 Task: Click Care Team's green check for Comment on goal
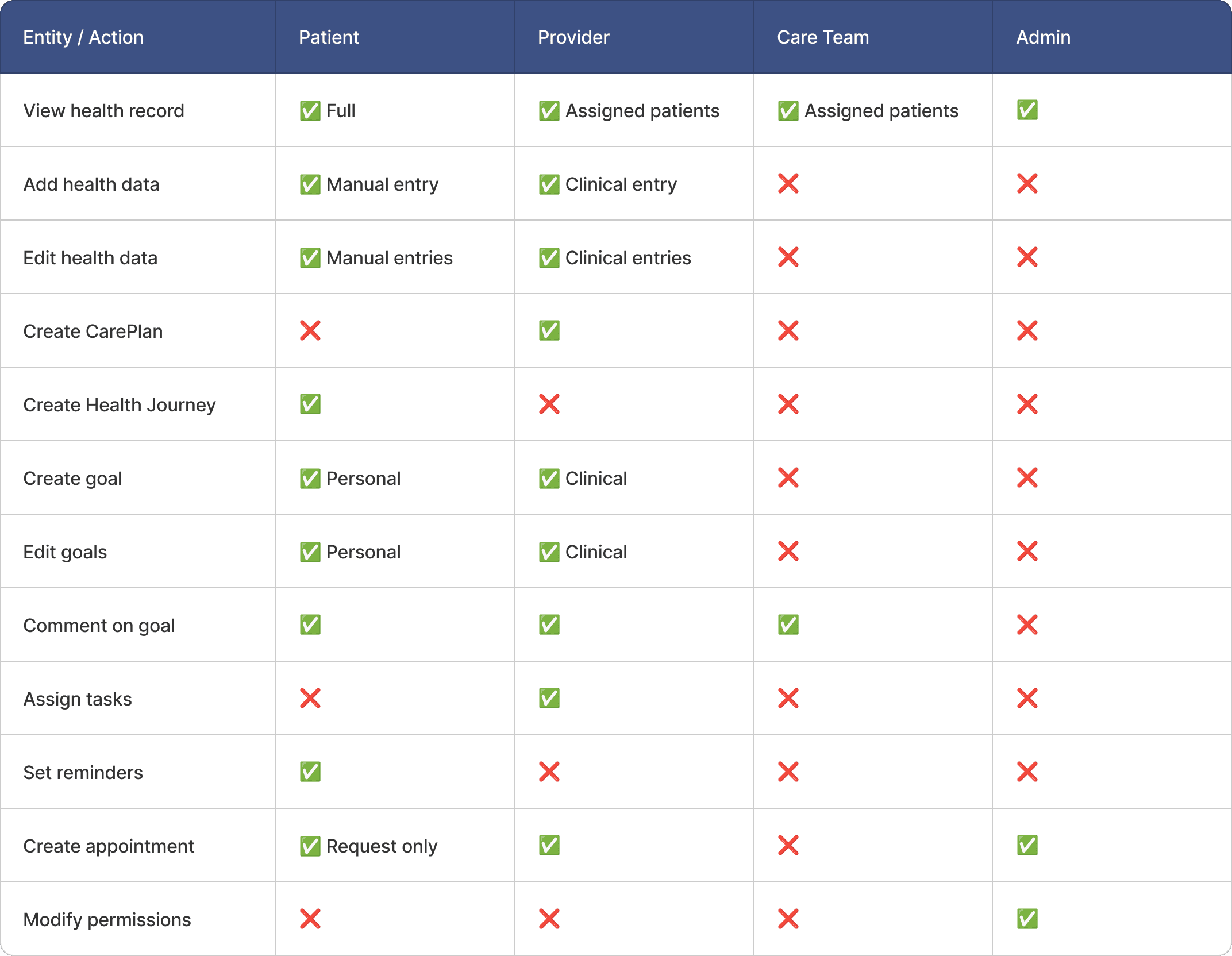(788, 625)
